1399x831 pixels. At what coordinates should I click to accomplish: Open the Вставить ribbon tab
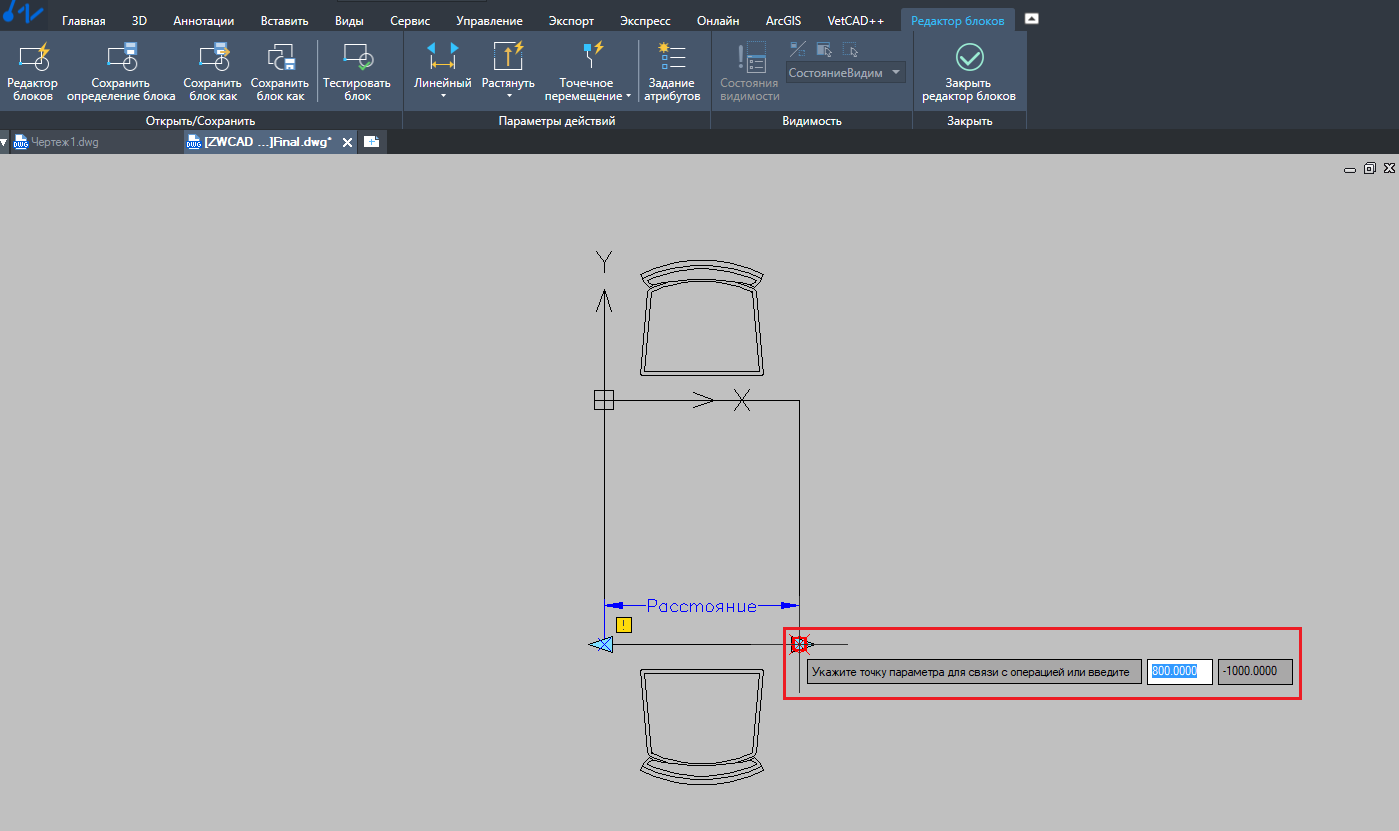[x=284, y=20]
